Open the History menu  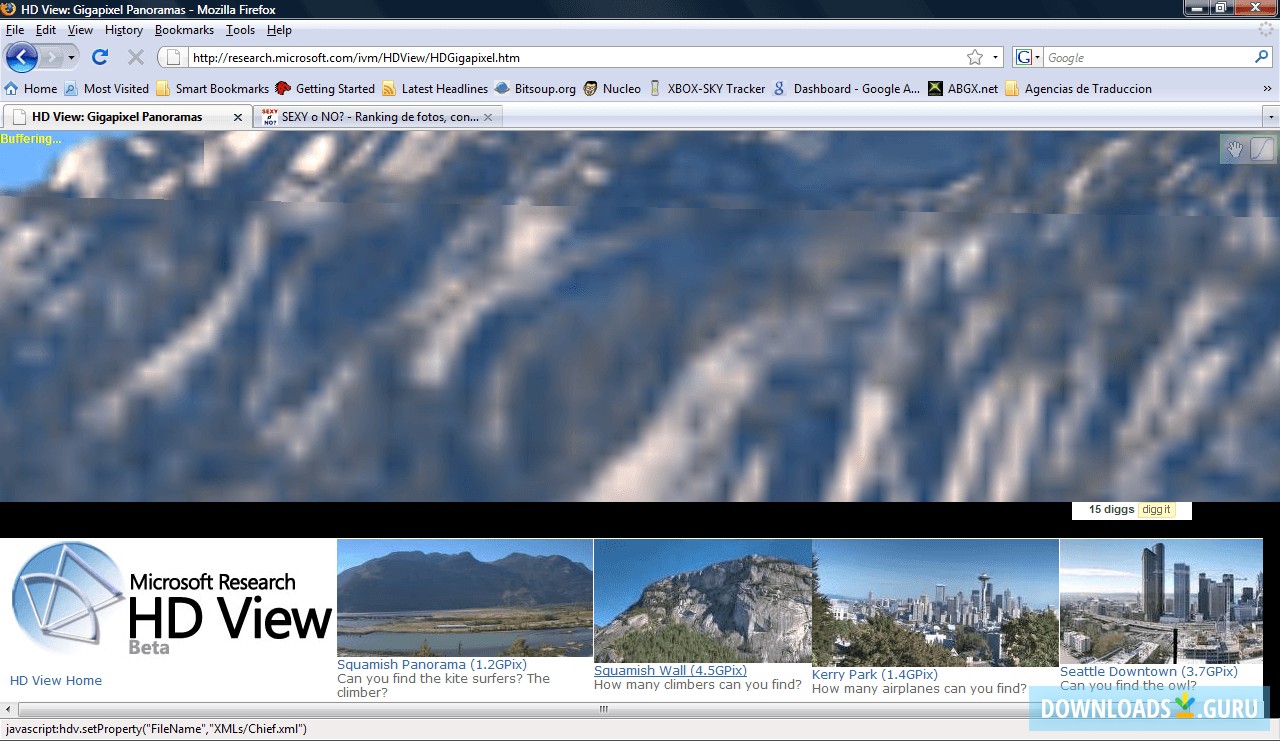[124, 30]
